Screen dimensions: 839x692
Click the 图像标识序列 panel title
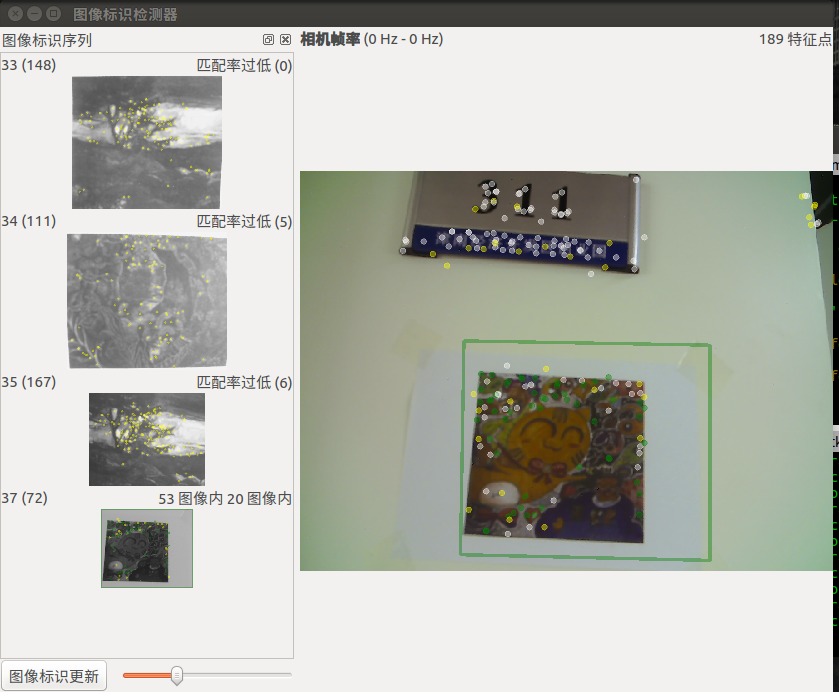click(47, 40)
